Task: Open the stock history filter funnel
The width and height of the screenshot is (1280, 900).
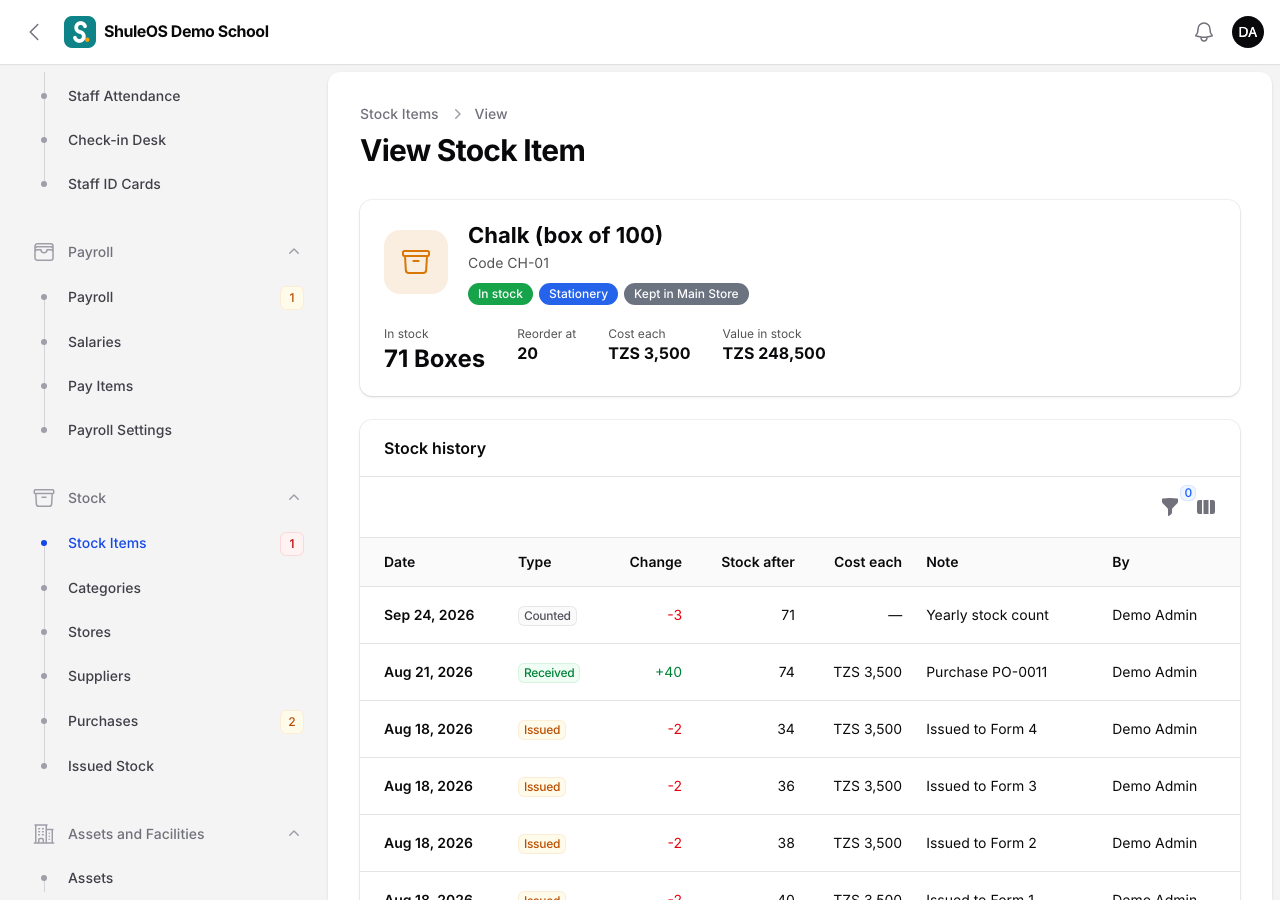Action: coord(1170,507)
